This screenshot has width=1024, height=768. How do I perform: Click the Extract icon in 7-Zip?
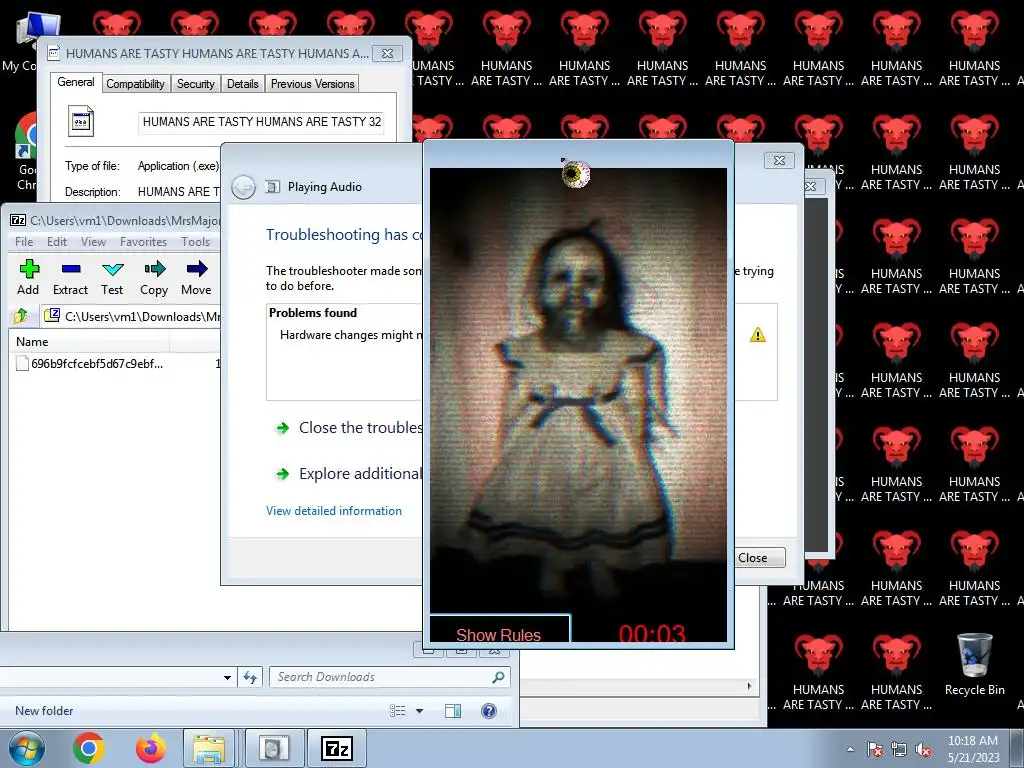coord(70,277)
